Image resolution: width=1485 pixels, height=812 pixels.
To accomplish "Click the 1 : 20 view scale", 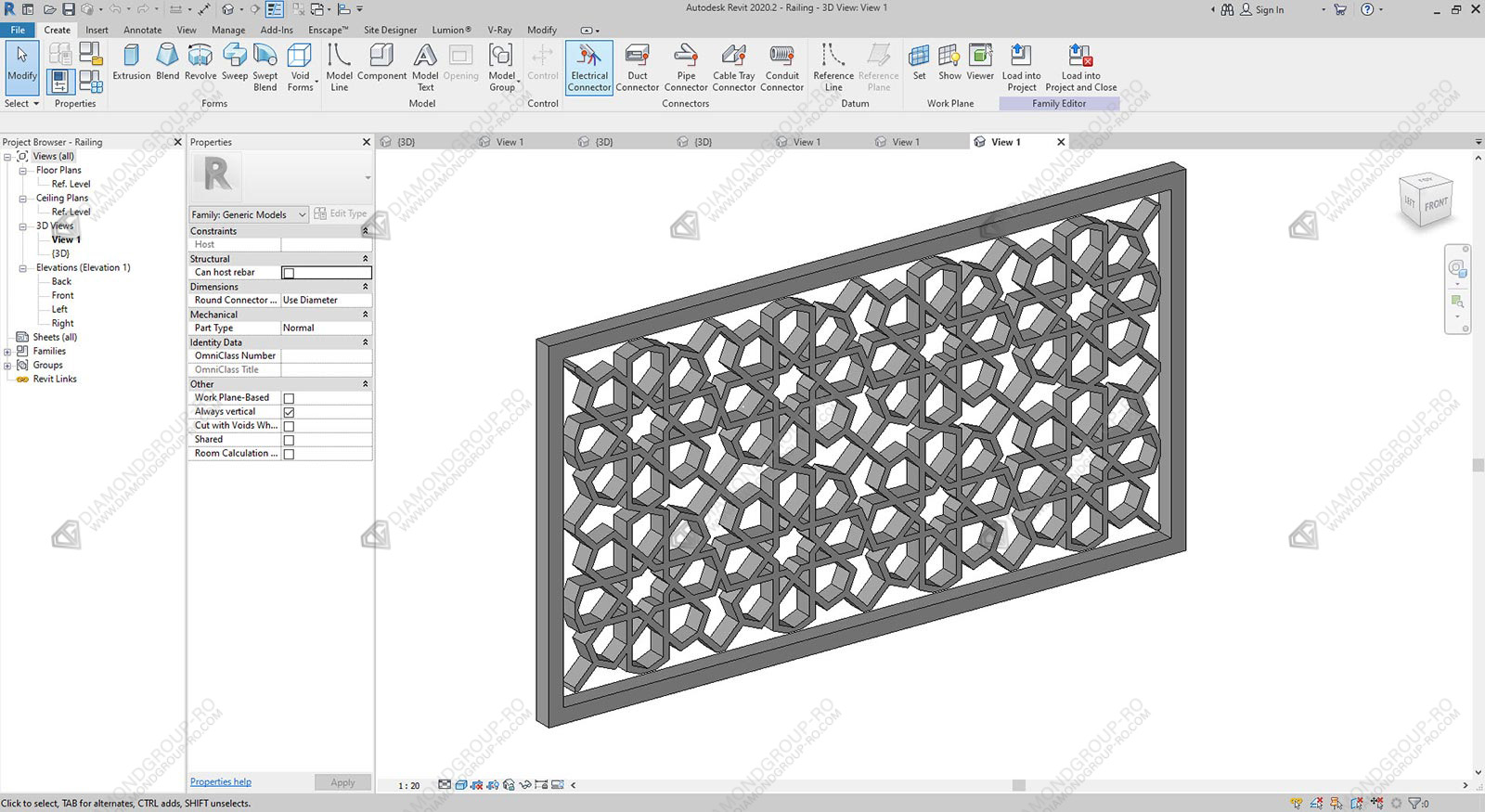I will coord(409,785).
